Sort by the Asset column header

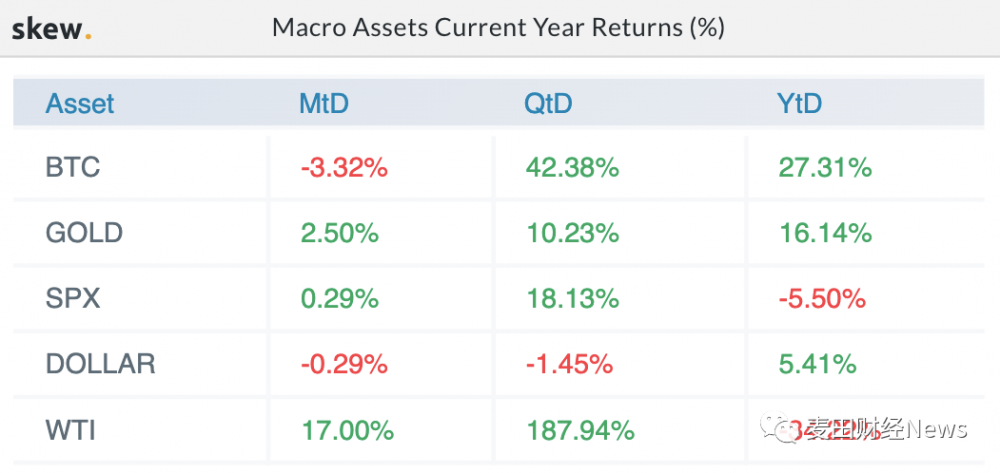pos(80,104)
